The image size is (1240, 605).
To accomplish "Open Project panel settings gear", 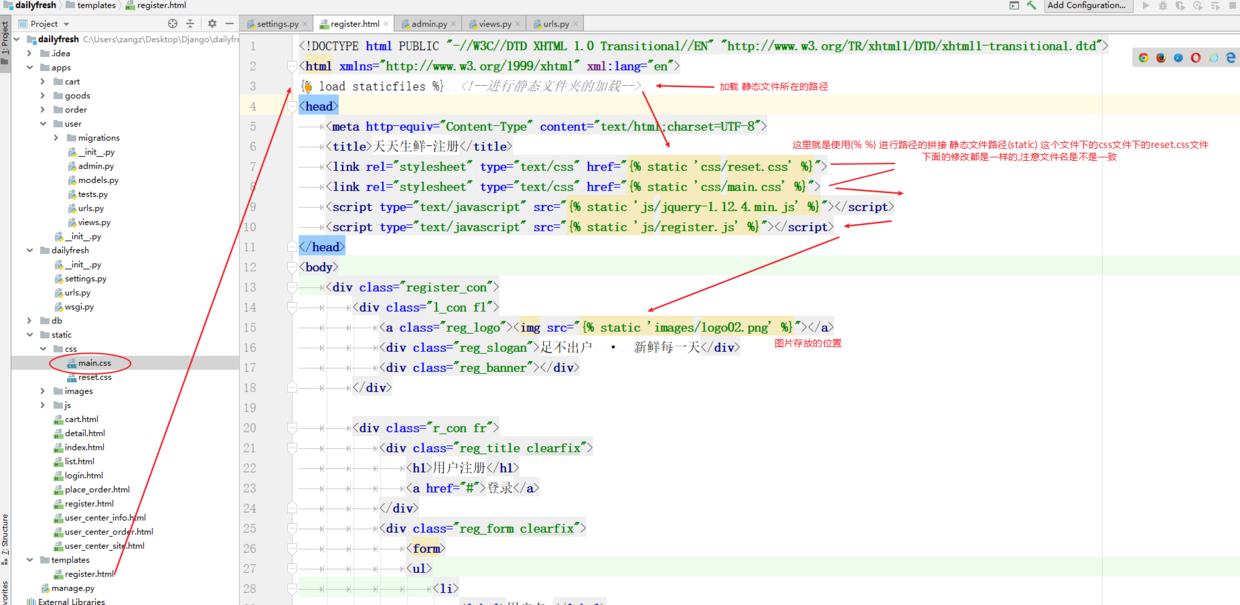I will tap(211, 23).
